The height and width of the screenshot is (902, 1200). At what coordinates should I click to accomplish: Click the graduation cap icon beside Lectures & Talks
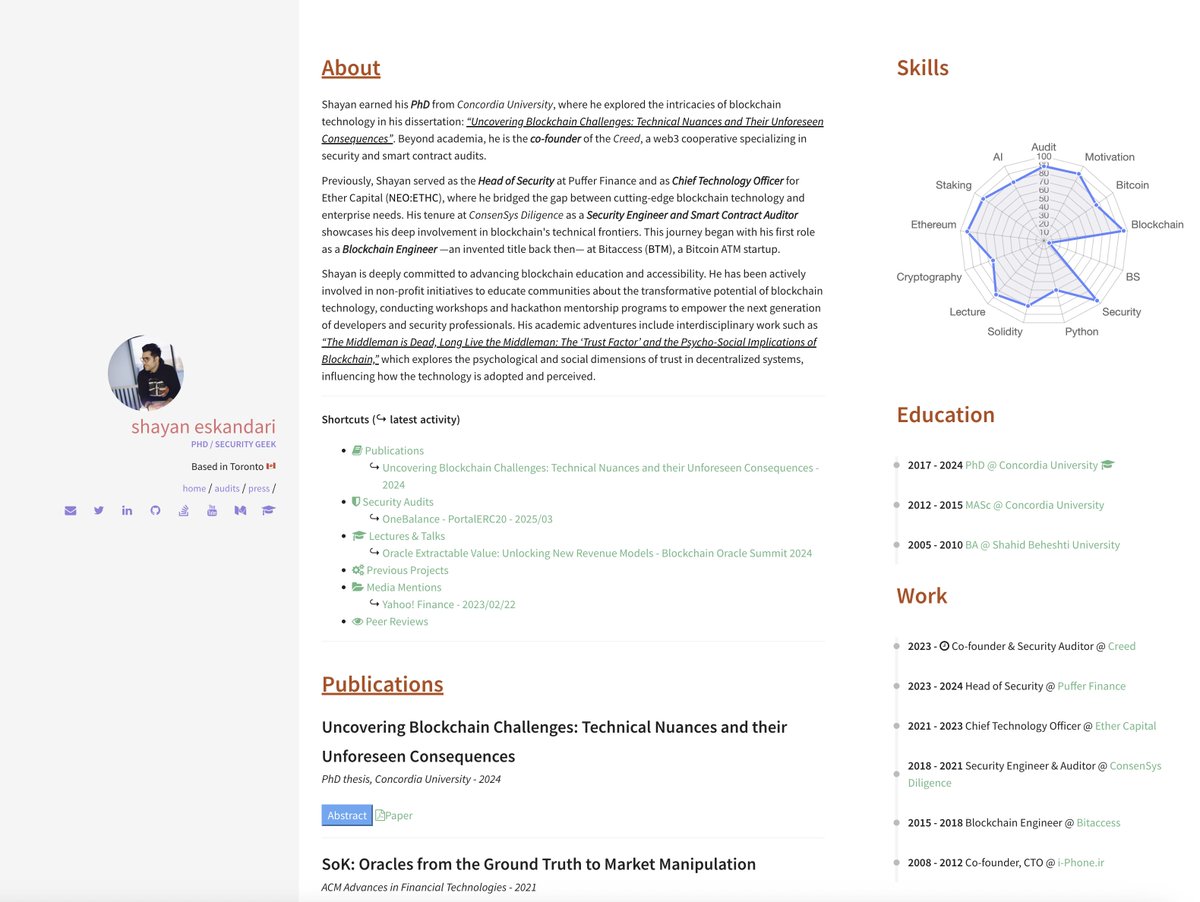coord(359,536)
